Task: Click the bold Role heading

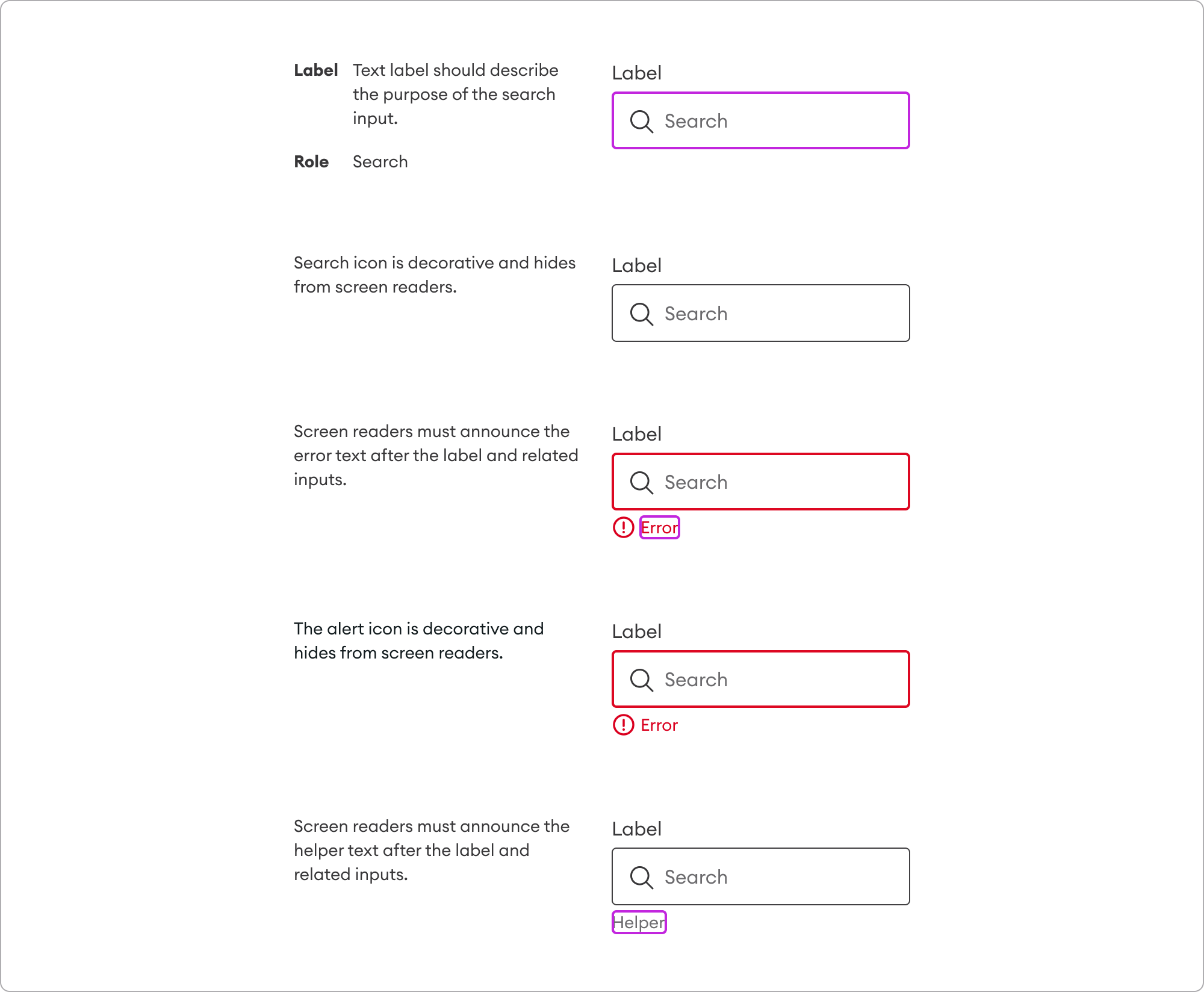Action: [311, 162]
